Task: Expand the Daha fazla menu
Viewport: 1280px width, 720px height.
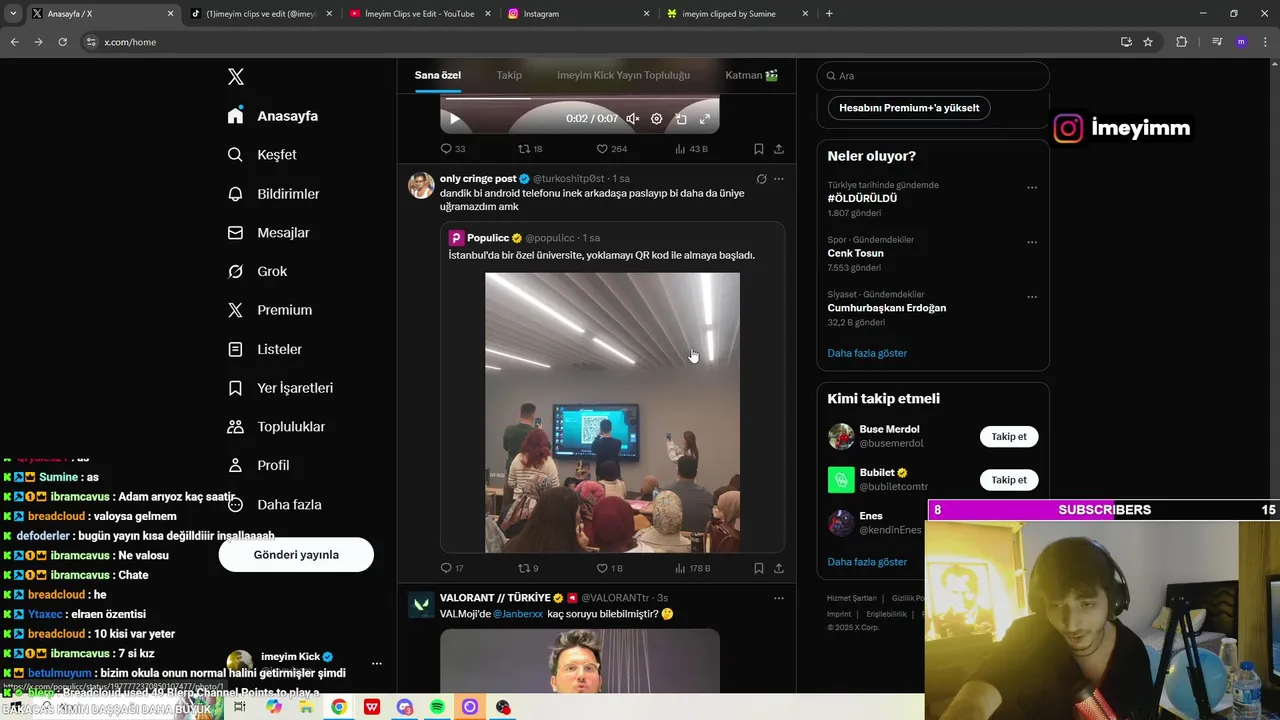Action: click(274, 505)
